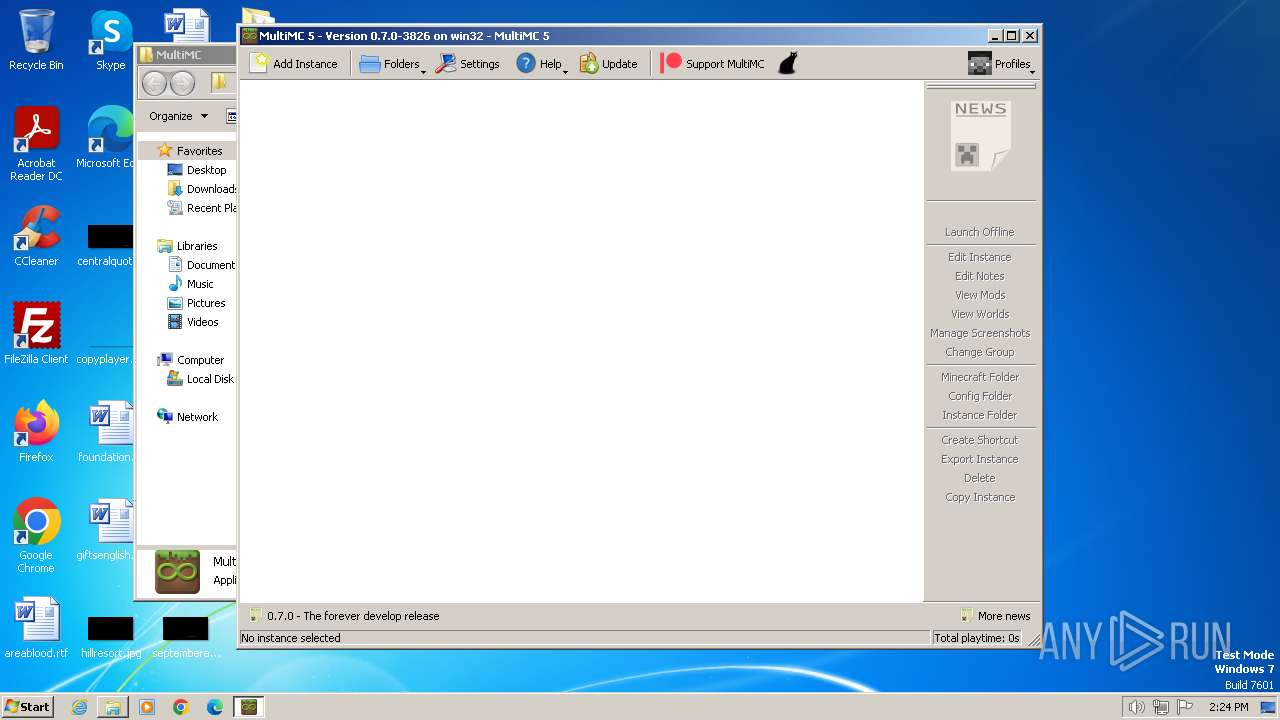Click Manage Screenshots in side panel
This screenshot has width=1280, height=720.
click(980, 333)
